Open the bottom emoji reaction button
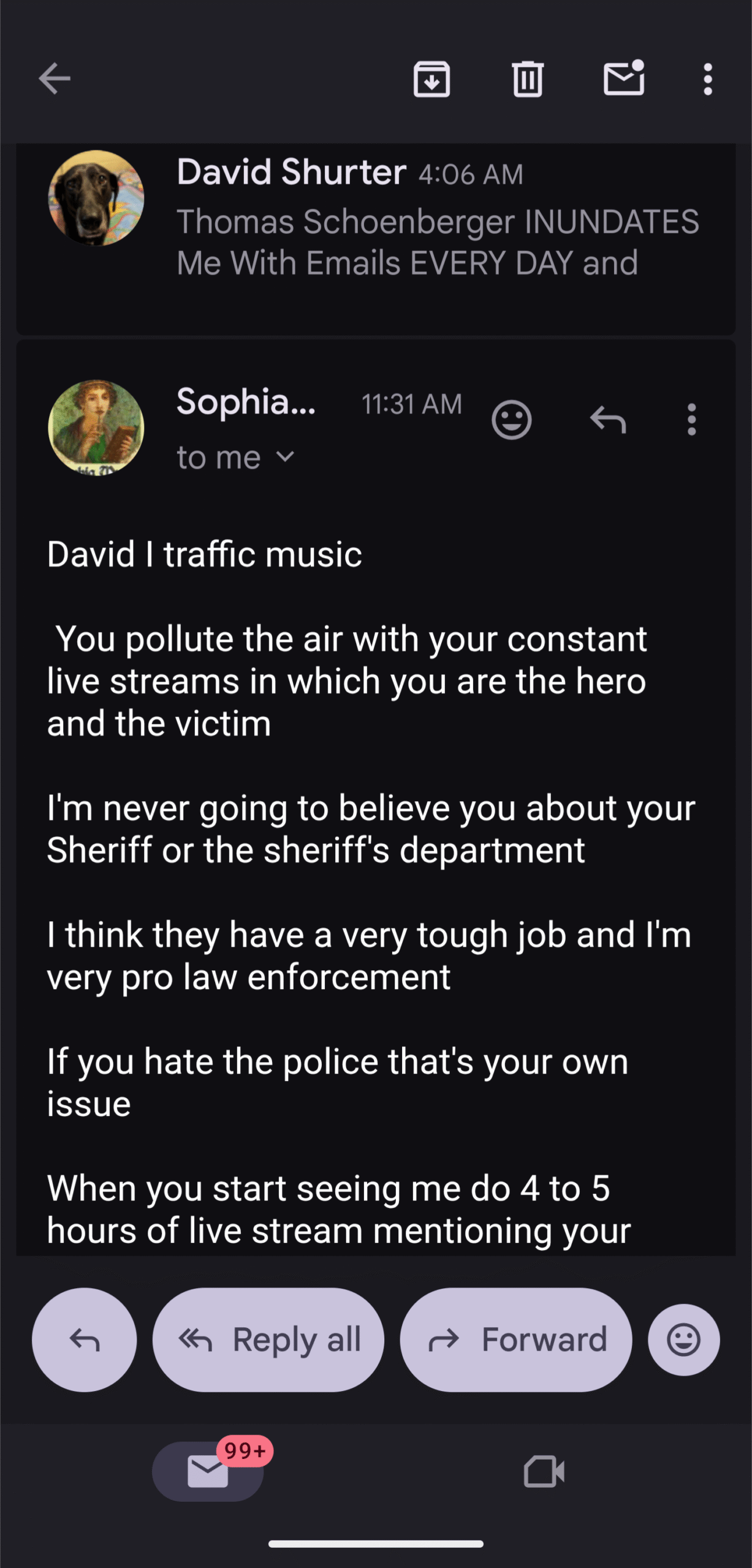The width and height of the screenshot is (752, 1568). 683,1340
